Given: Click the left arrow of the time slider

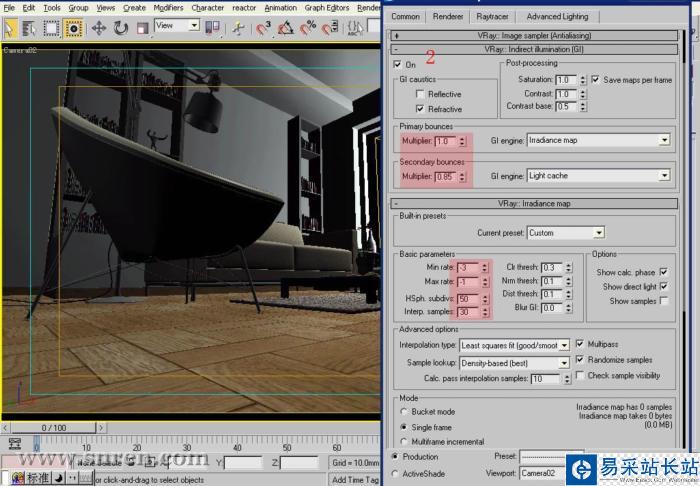Looking at the screenshot, I should [5, 428].
